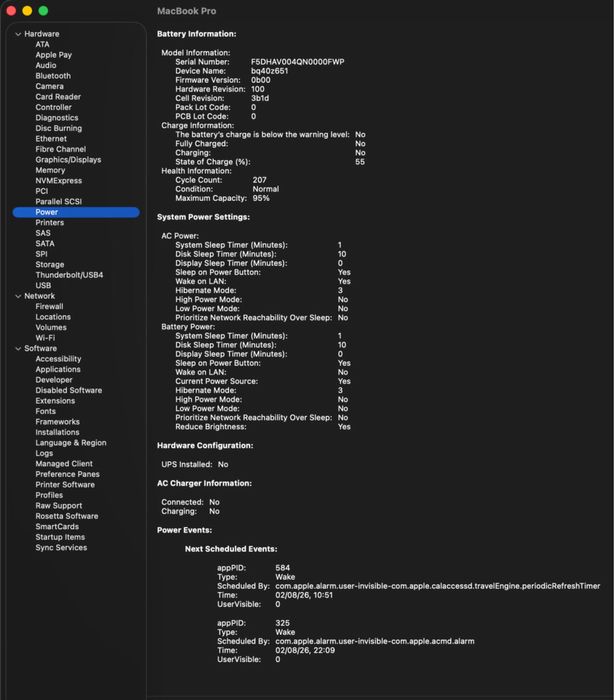This screenshot has height=700, width=614.
Task: Open Disc Burning entry
Action: pos(58,128)
